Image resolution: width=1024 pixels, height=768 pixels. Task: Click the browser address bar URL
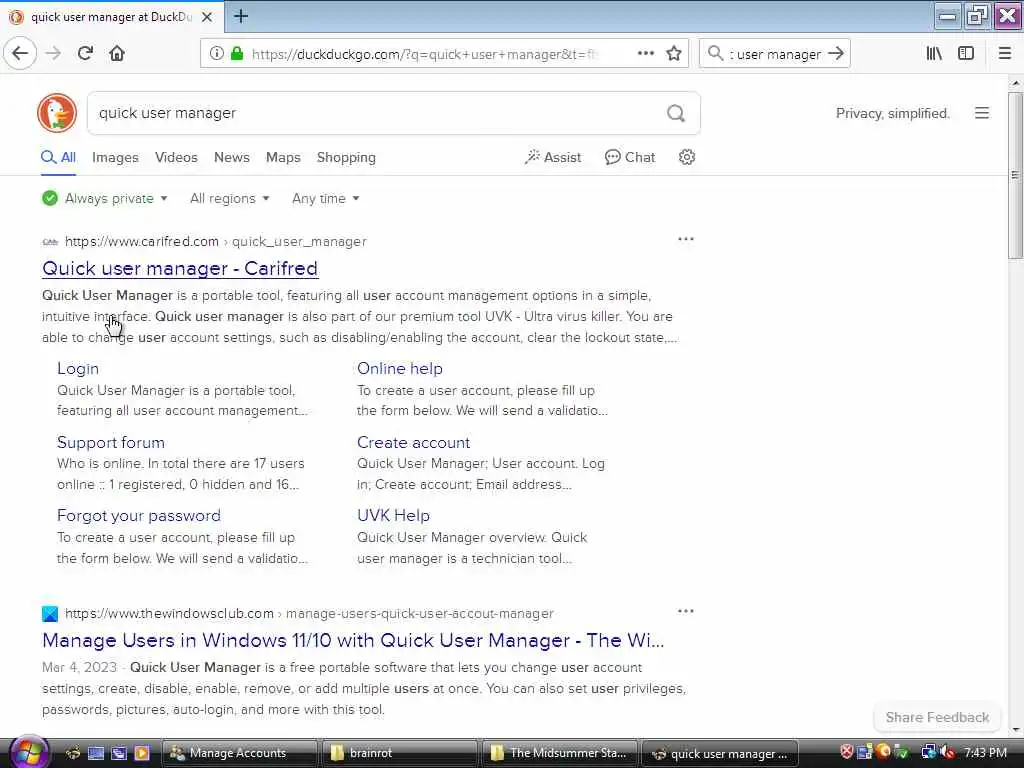pyautogui.click(x=424, y=54)
